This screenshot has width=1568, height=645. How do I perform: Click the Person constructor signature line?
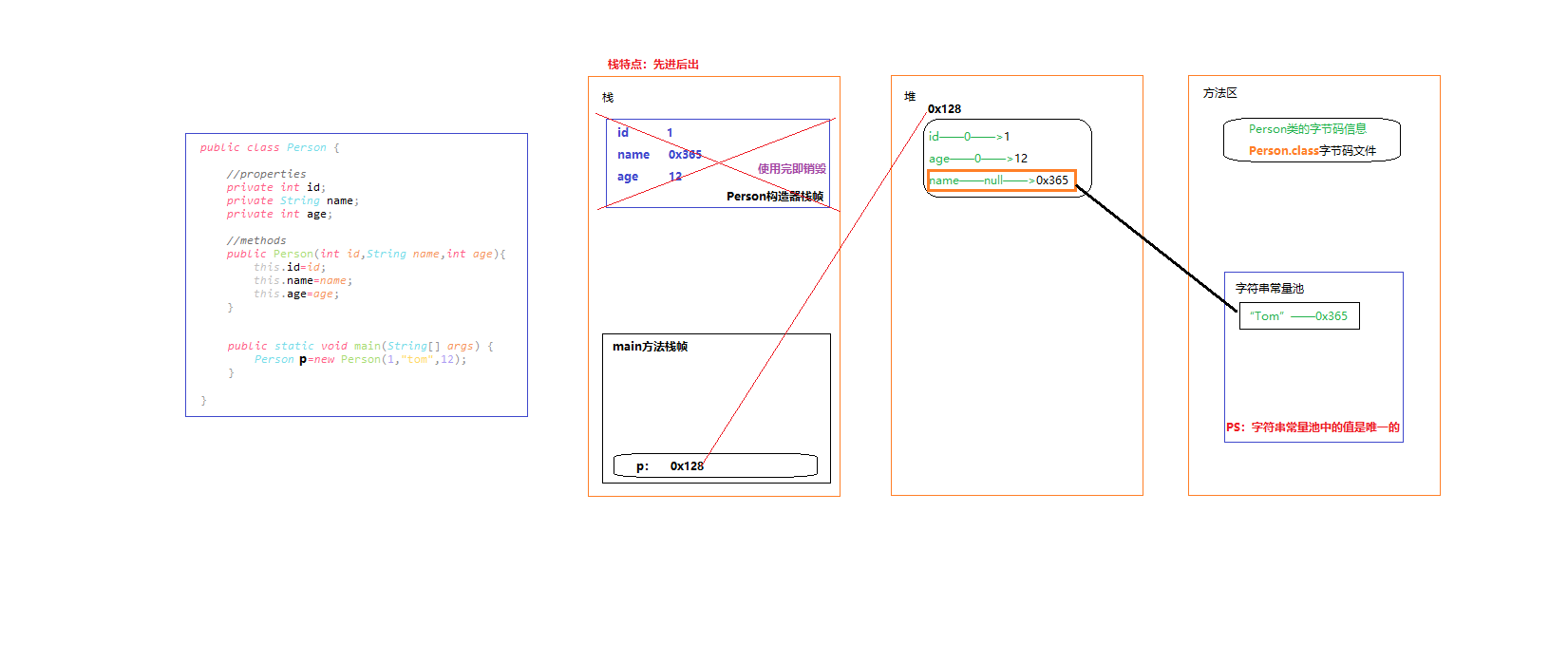[x=367, y=255]
